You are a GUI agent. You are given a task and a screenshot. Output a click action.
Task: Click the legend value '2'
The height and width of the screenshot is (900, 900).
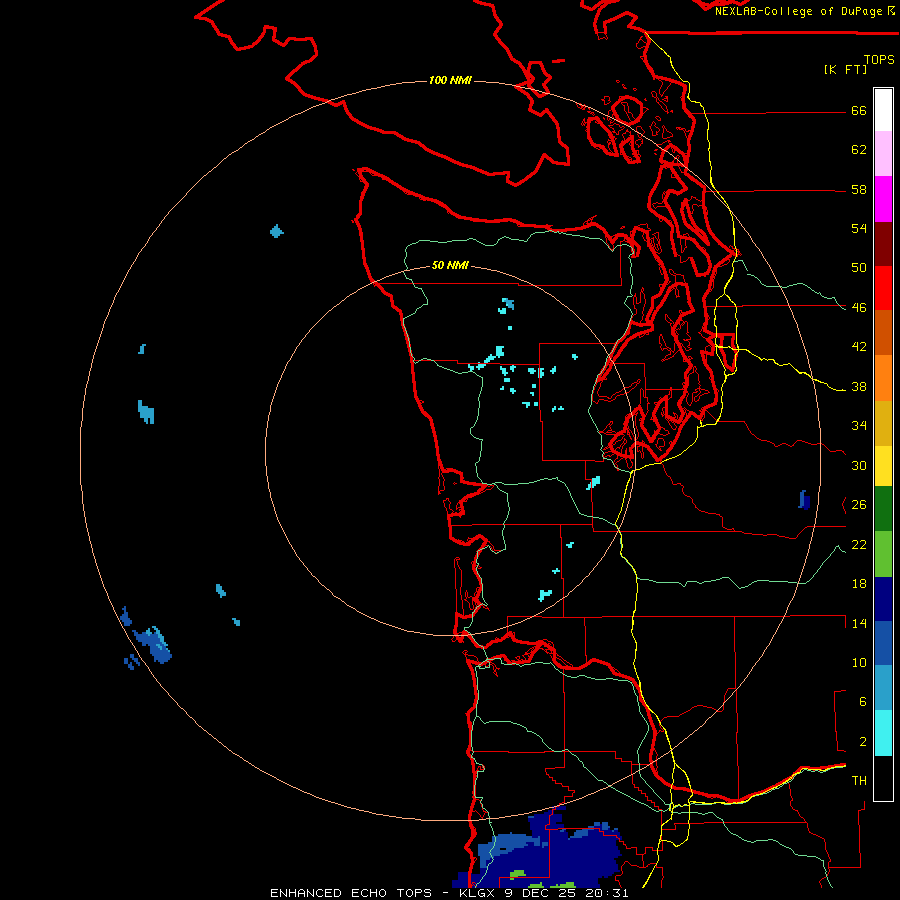point(863,742)
